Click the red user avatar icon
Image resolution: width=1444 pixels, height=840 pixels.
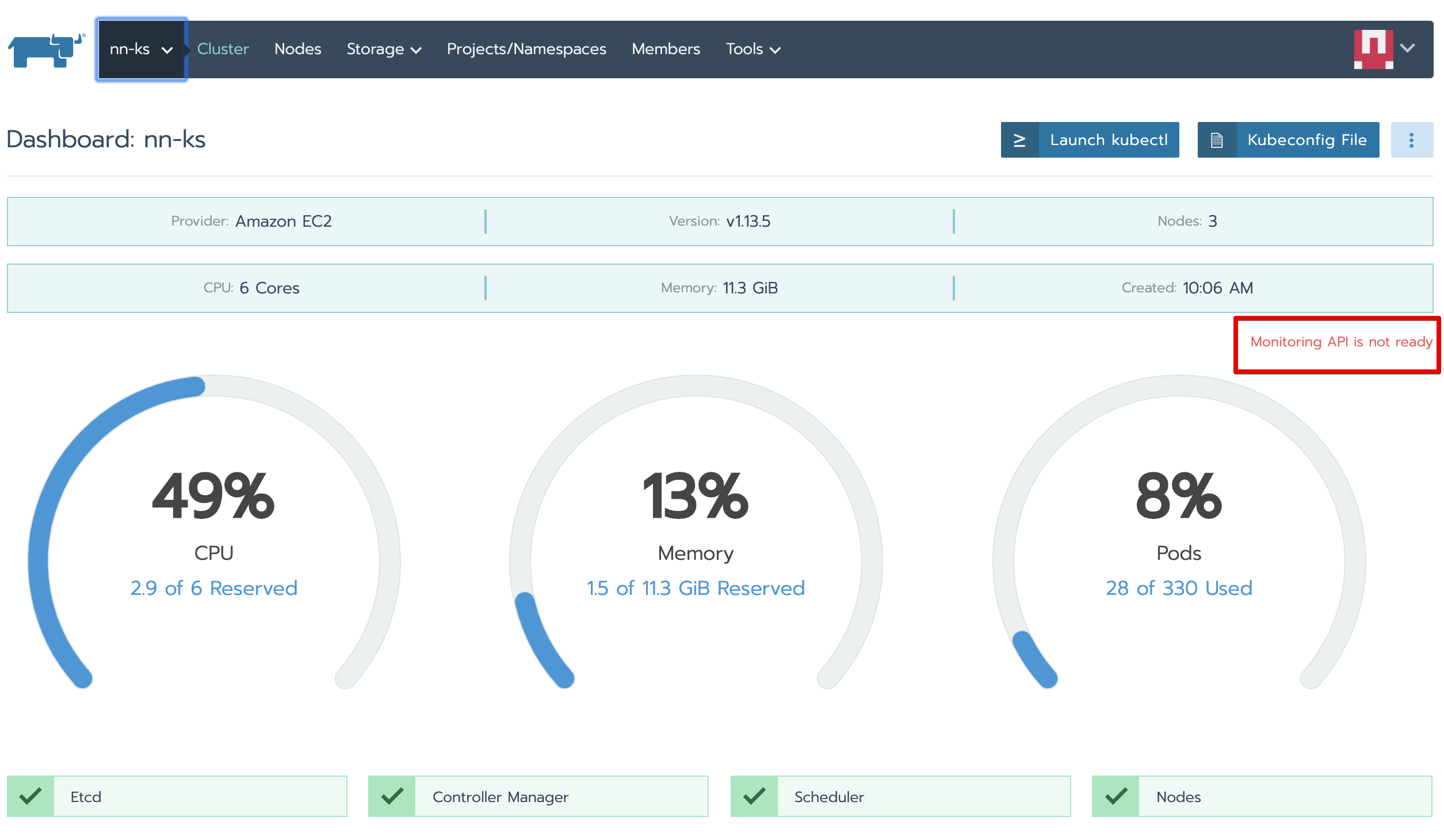coord(1373,49)
